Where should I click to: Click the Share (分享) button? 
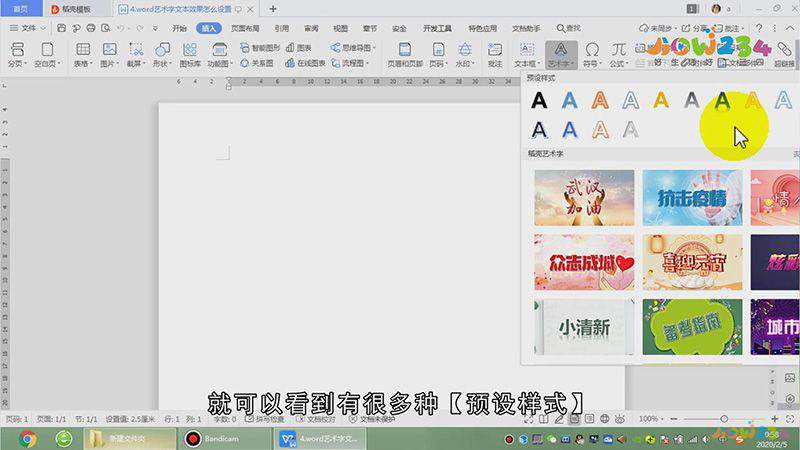pyautogui.click(x=695, y=28)
